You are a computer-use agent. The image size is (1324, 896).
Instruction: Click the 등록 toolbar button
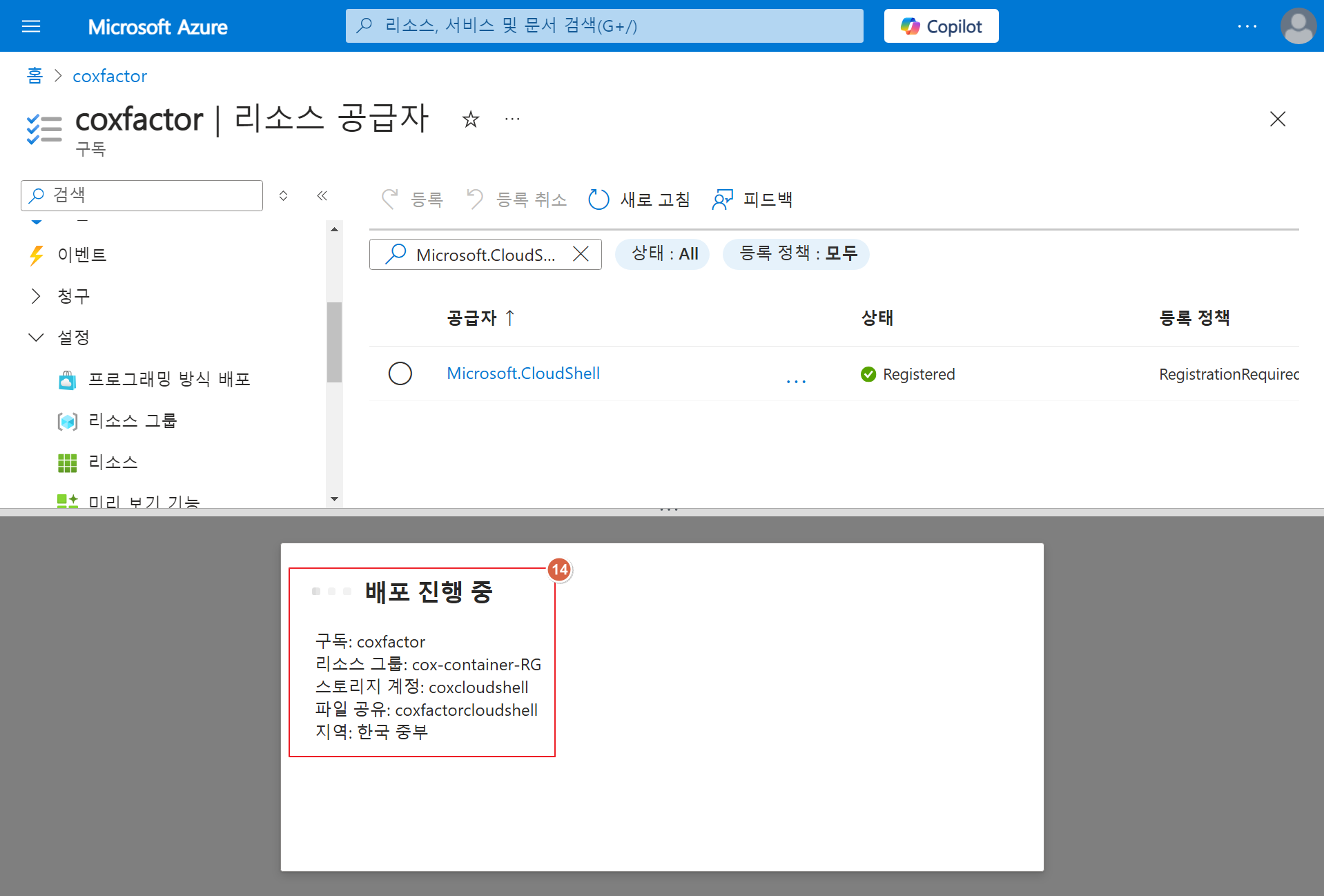click(412, 199)
